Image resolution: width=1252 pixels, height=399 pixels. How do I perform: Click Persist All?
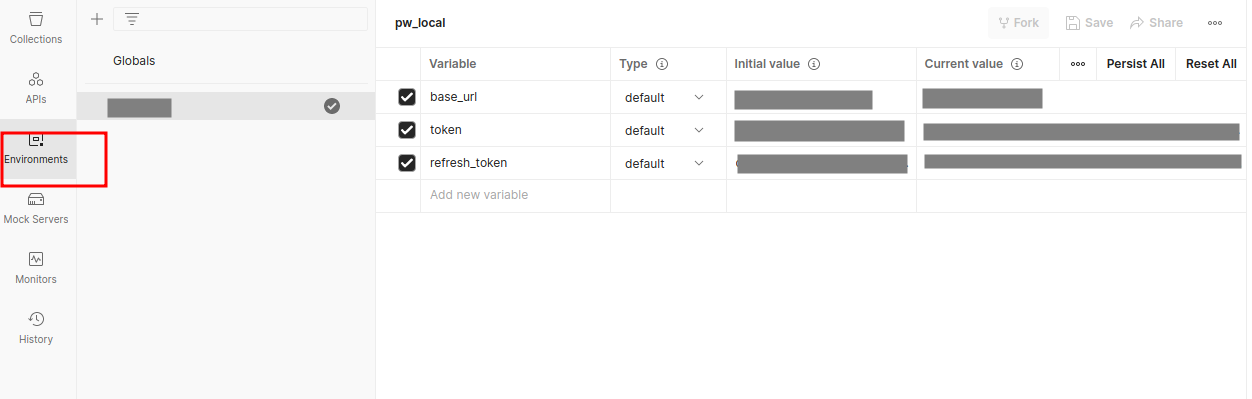click(1135, 64)
